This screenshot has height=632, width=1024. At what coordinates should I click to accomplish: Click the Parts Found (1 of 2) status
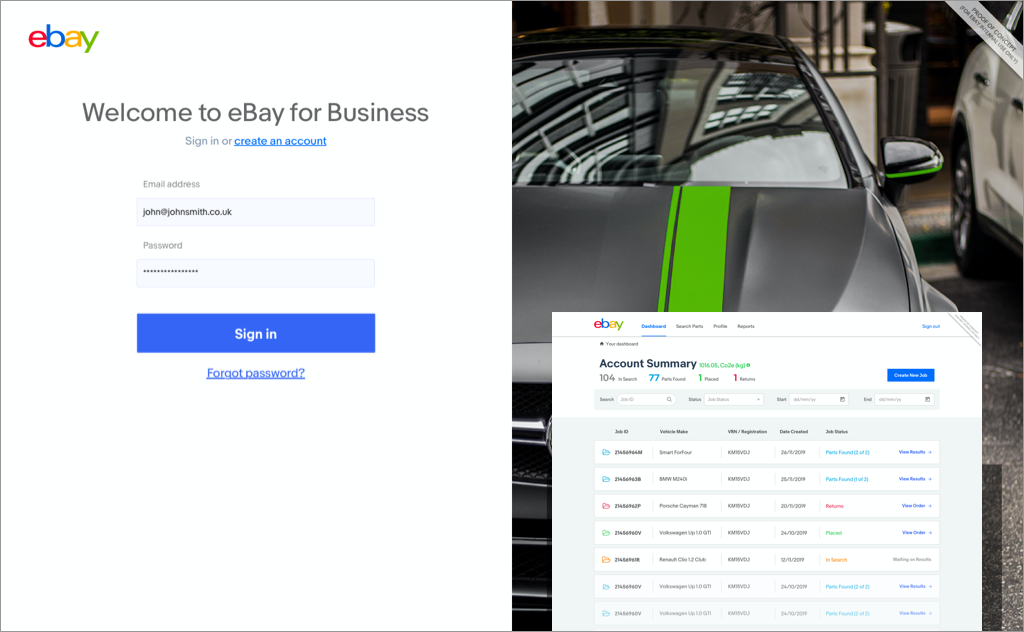847,479
